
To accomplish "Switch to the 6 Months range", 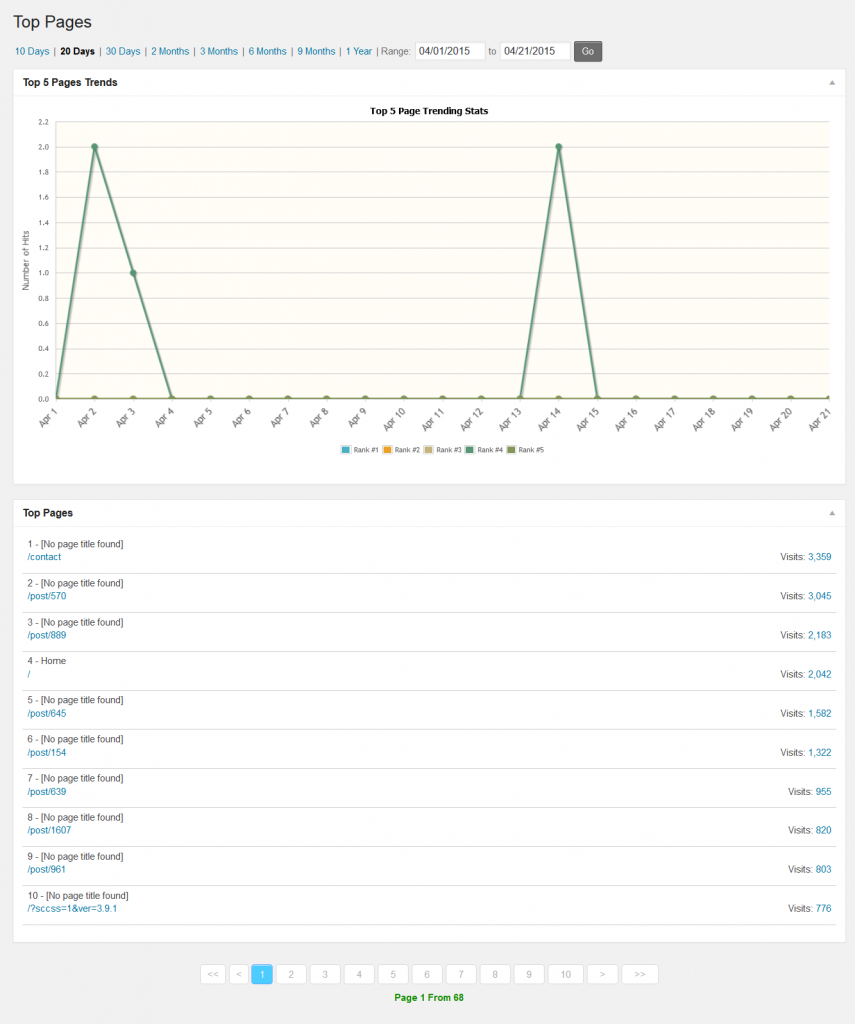I will pos(267,51).
